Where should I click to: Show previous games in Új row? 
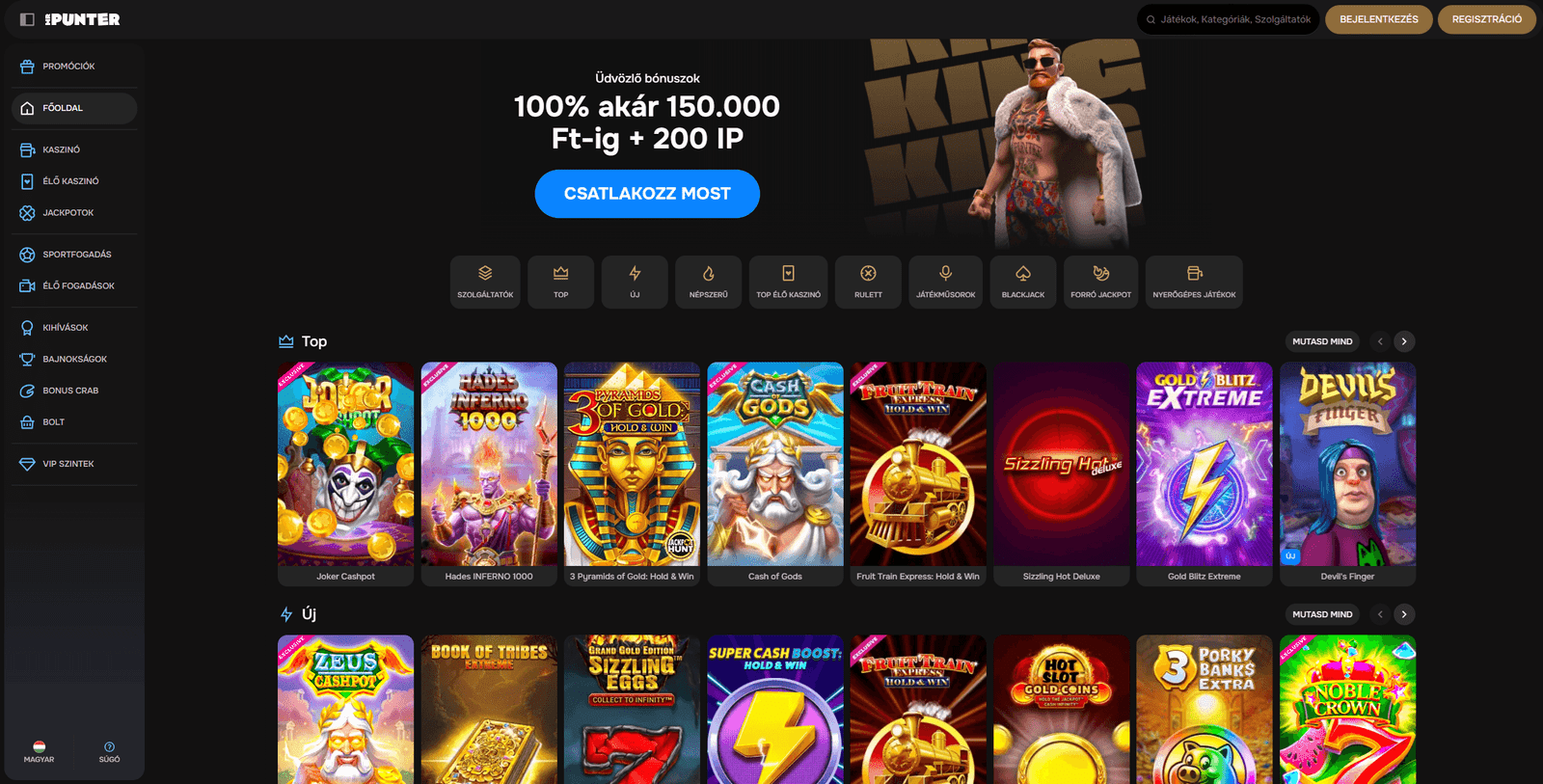[1380, 614]
